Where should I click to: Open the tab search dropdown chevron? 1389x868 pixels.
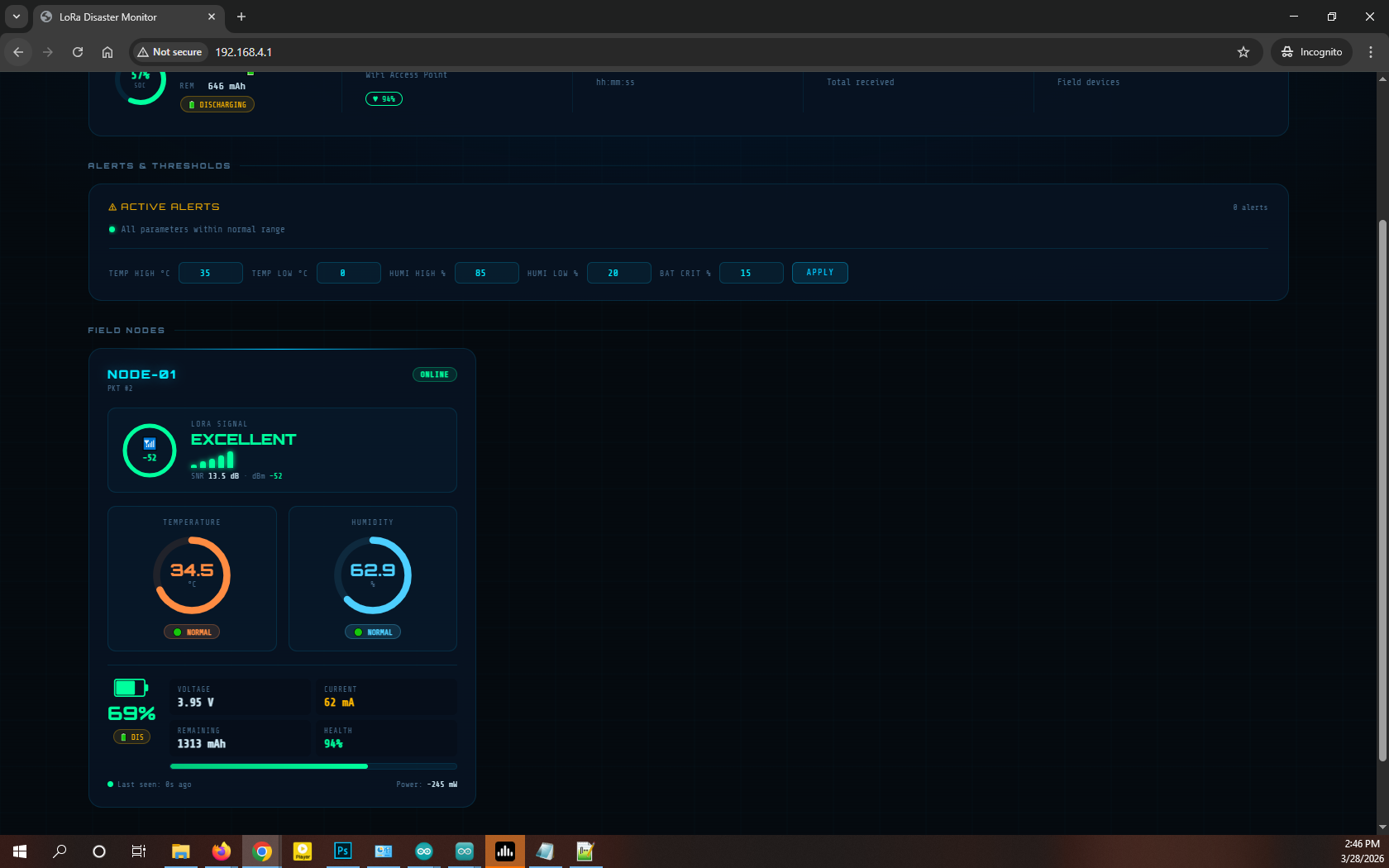click(17, 17)
